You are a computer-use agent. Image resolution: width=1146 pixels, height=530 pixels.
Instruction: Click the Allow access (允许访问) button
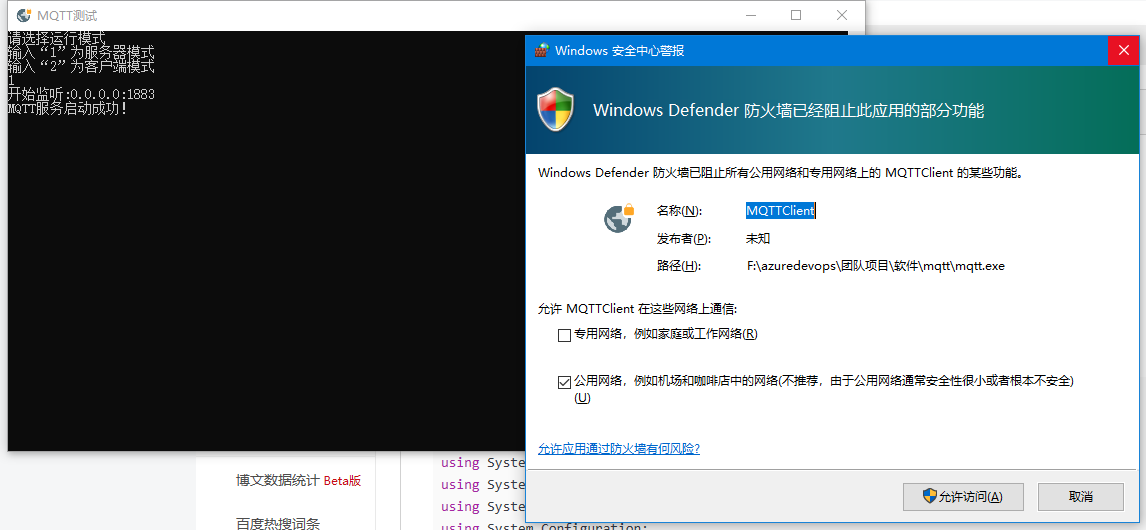pyautogui.click(x=963, y=496)
